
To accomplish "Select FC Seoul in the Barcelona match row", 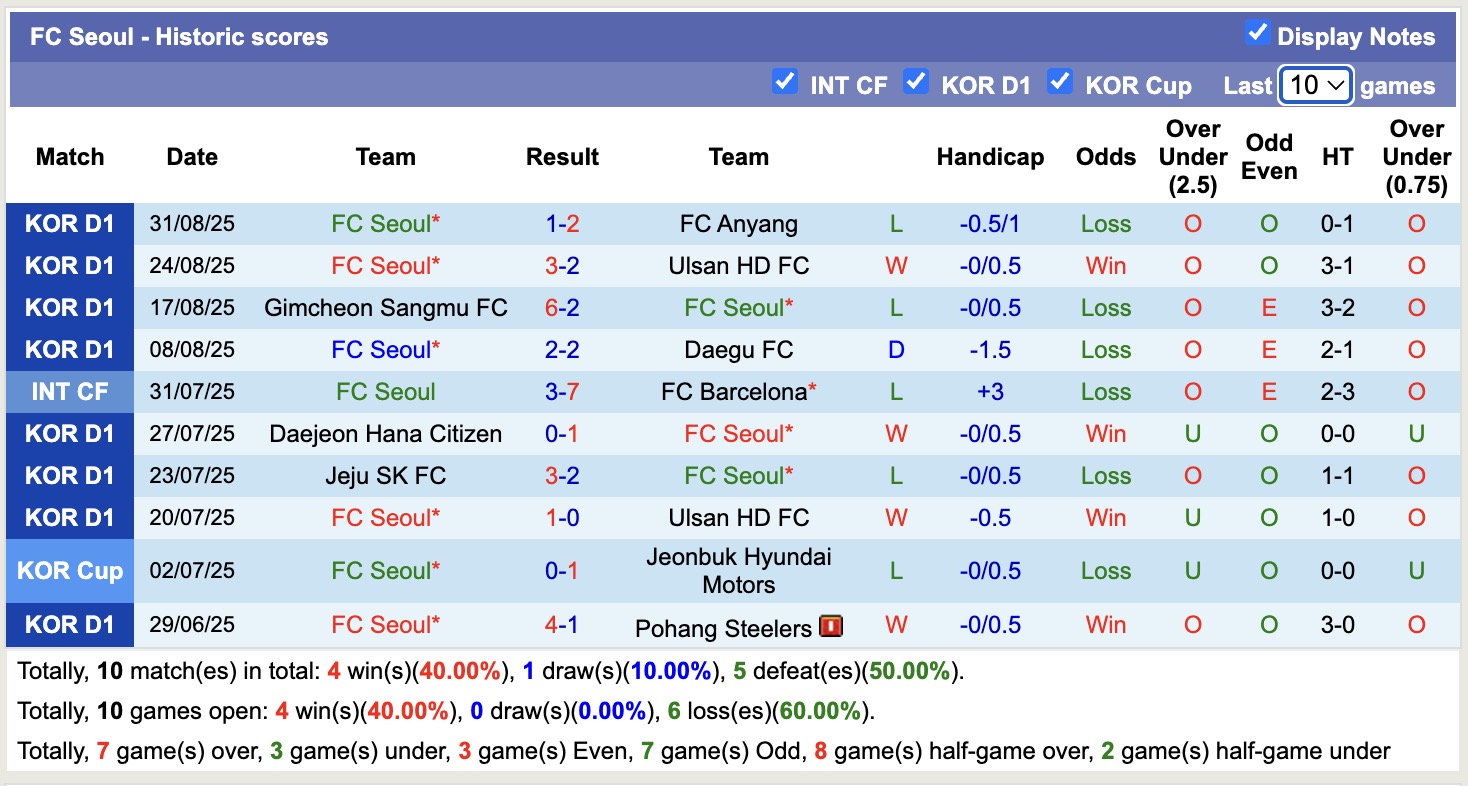I will (386, 391).
